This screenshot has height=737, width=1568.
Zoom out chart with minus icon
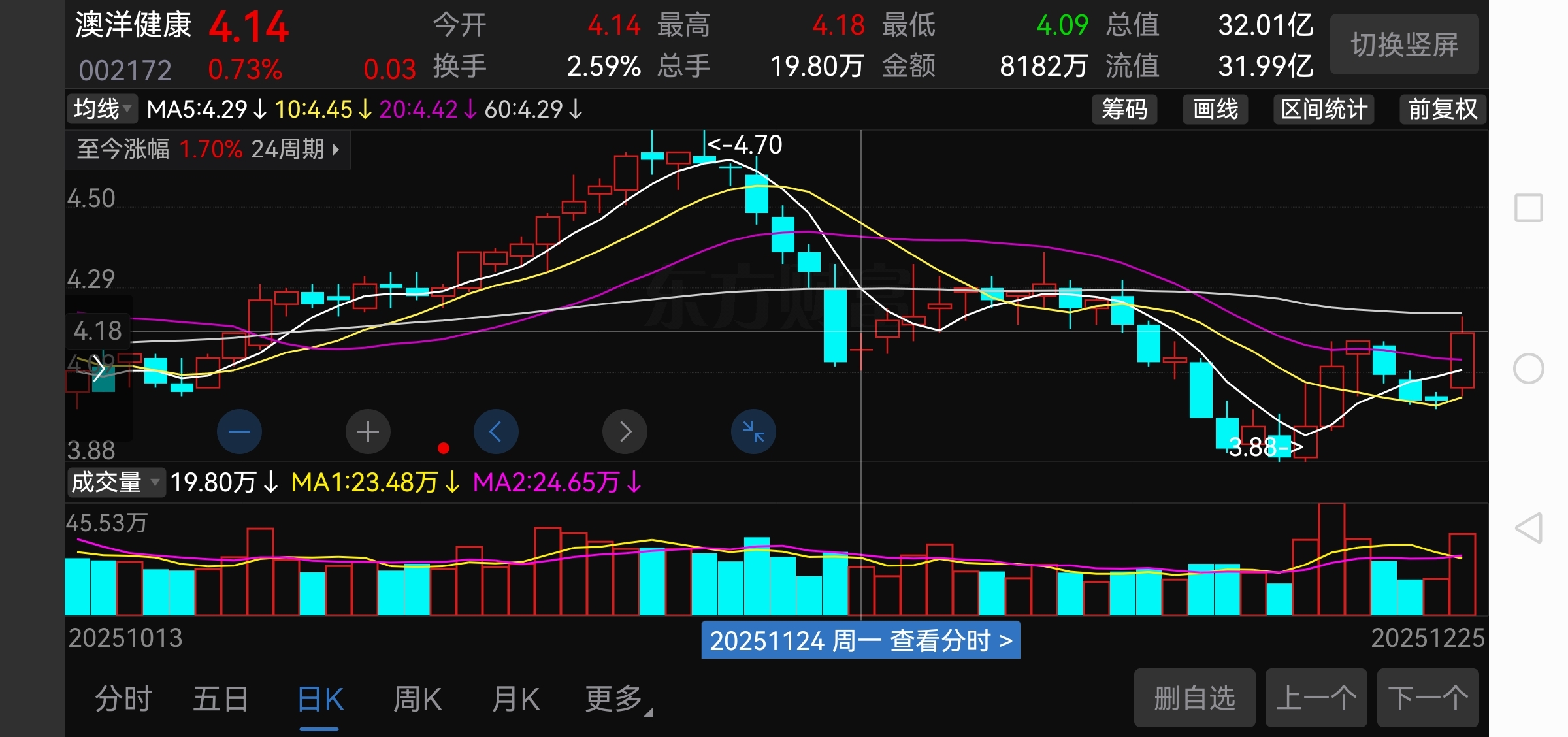tap(239, 431)
